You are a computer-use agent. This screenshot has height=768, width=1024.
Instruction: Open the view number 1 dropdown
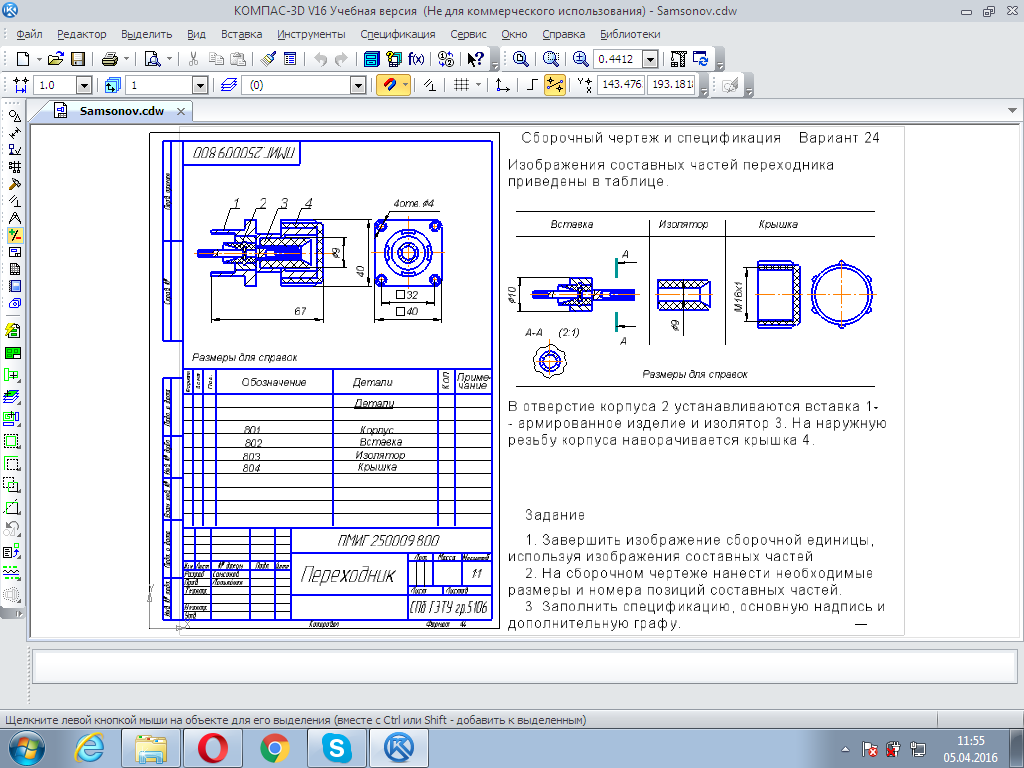[200, 85]
